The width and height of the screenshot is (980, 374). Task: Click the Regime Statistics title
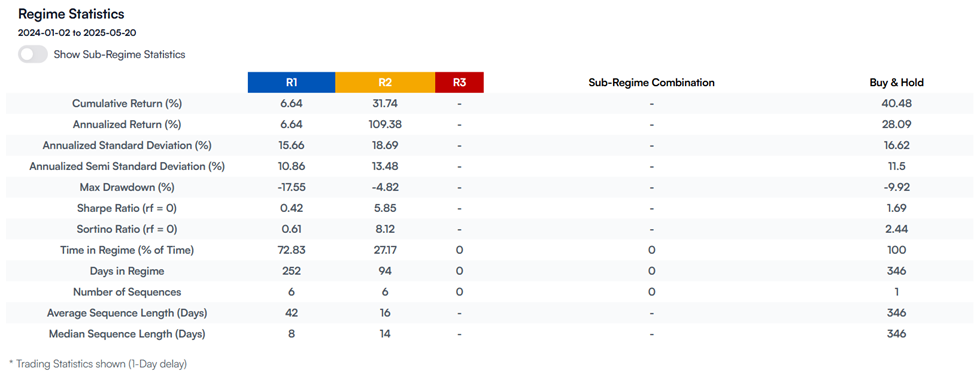[71, 13]
